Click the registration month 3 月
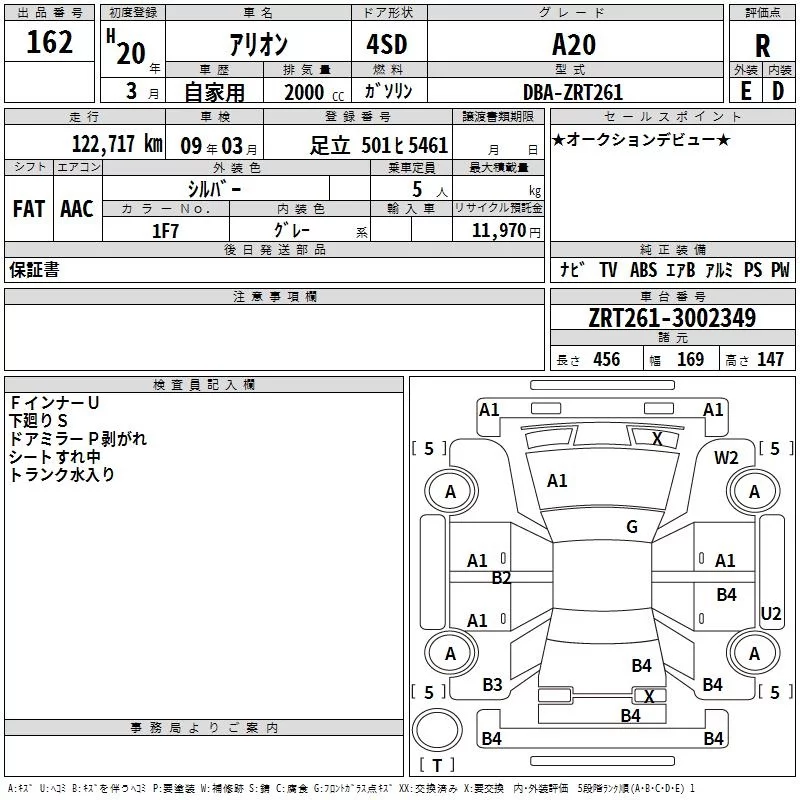 pos(142,91)
